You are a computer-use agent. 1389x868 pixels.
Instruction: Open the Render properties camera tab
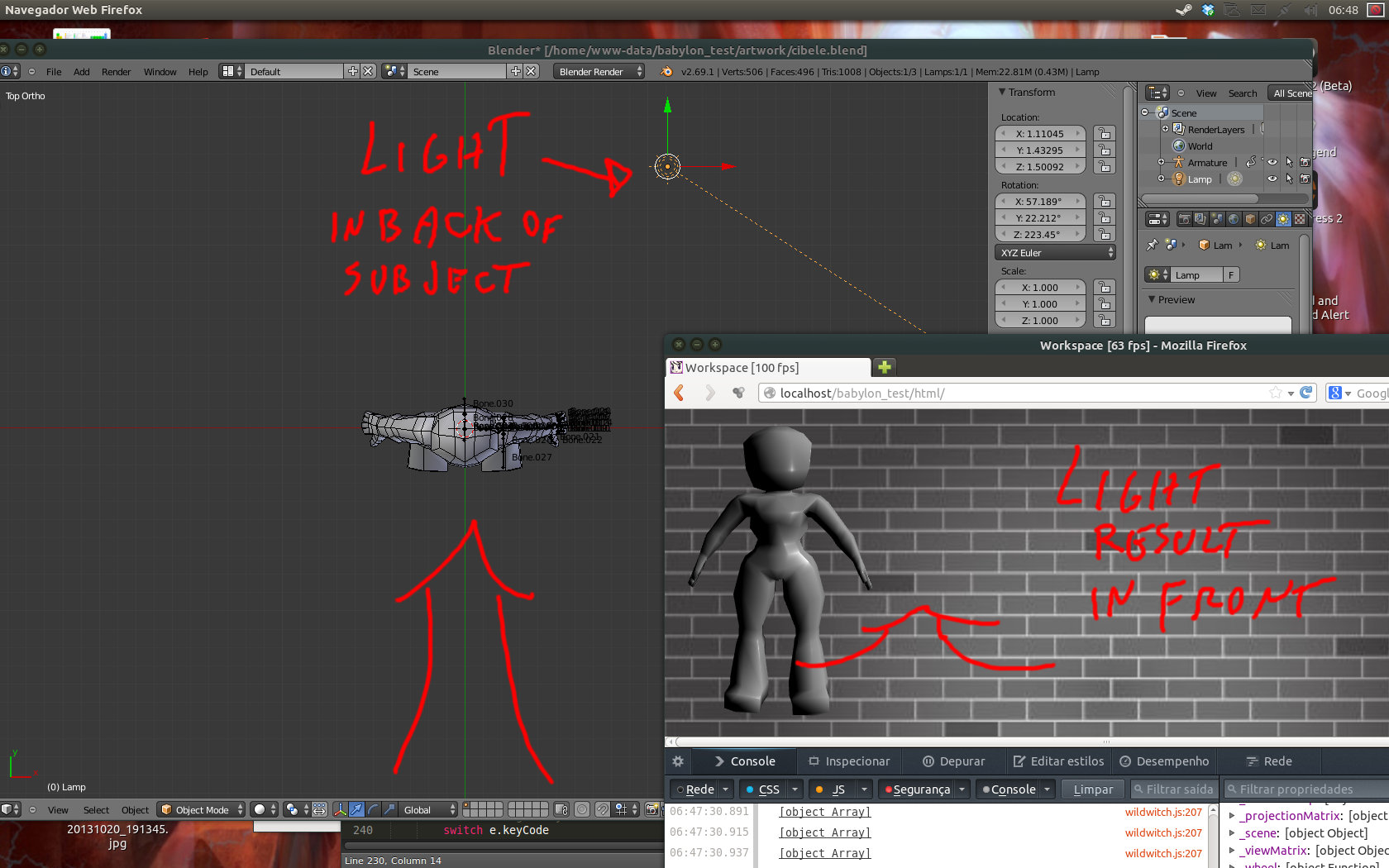pyautogui.click(x=1184, y=219)
